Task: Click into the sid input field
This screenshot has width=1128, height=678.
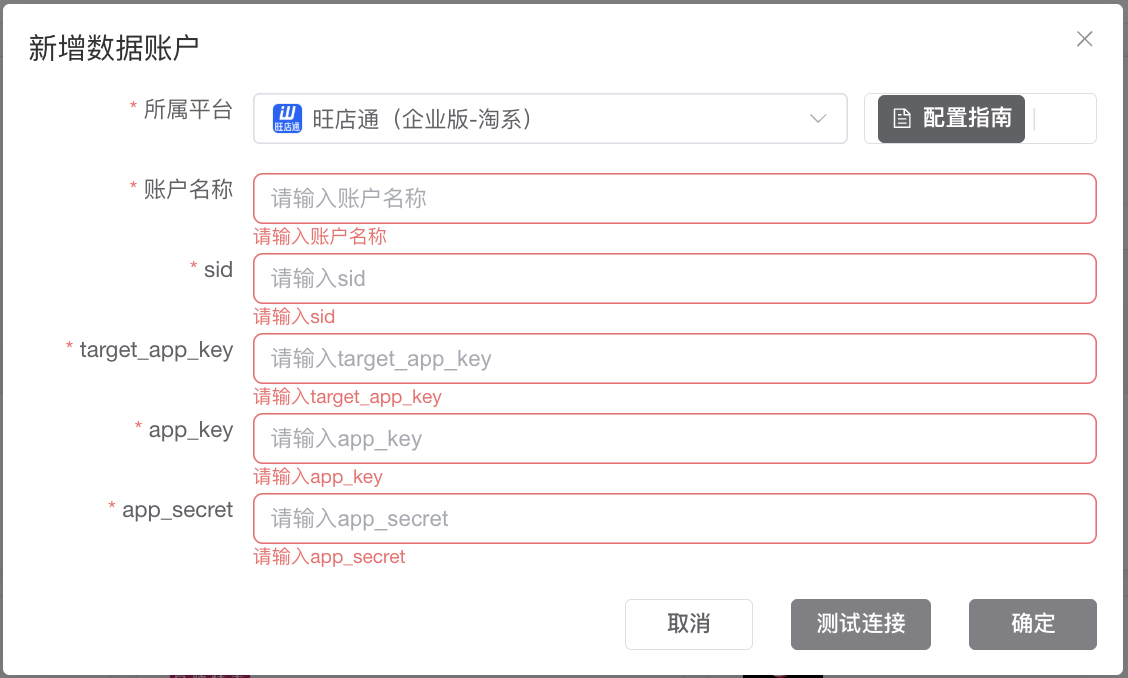Action: point(674,279)
